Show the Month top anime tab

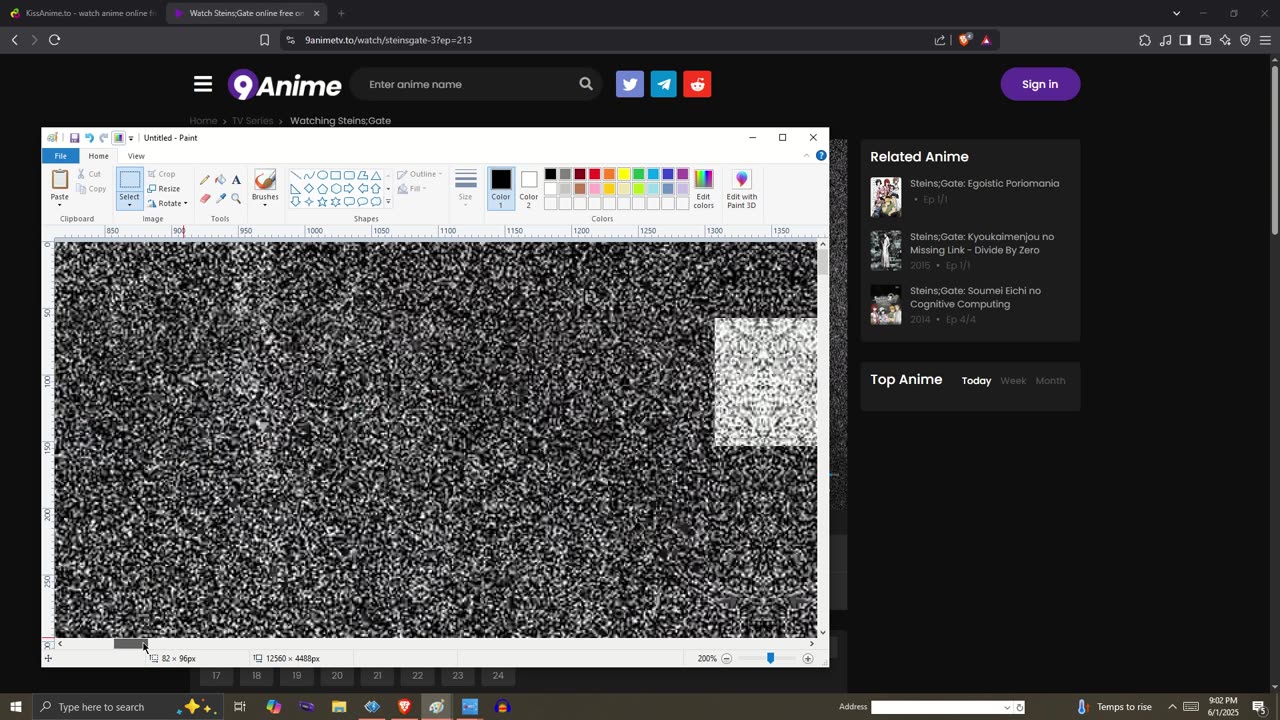[1050, 381]
